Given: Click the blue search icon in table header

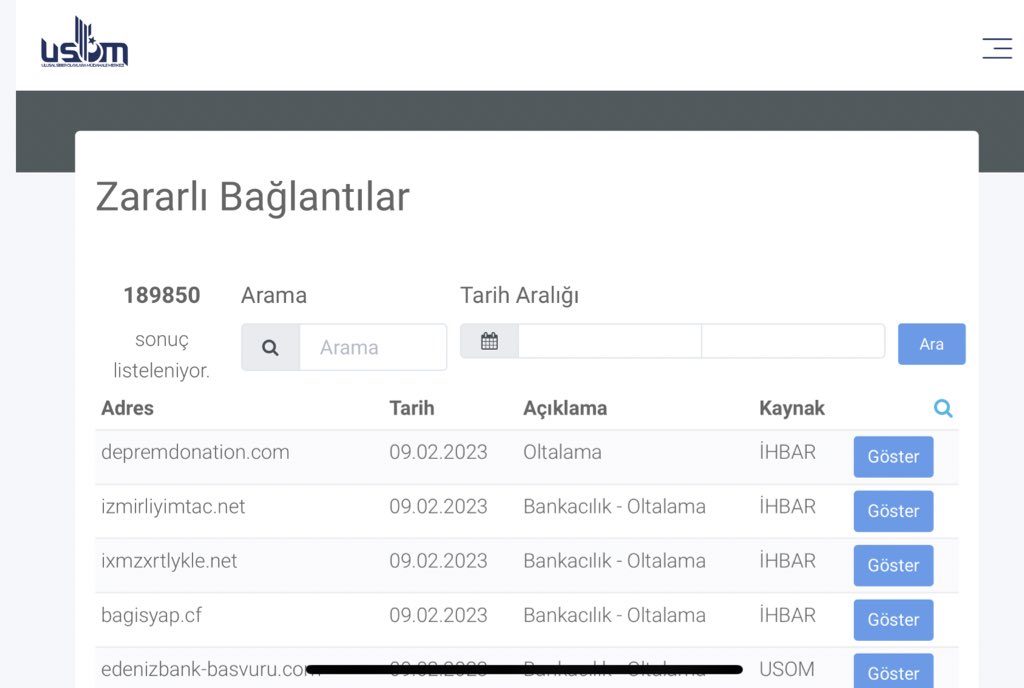Looking at the screenshot, I should [942, 408].
